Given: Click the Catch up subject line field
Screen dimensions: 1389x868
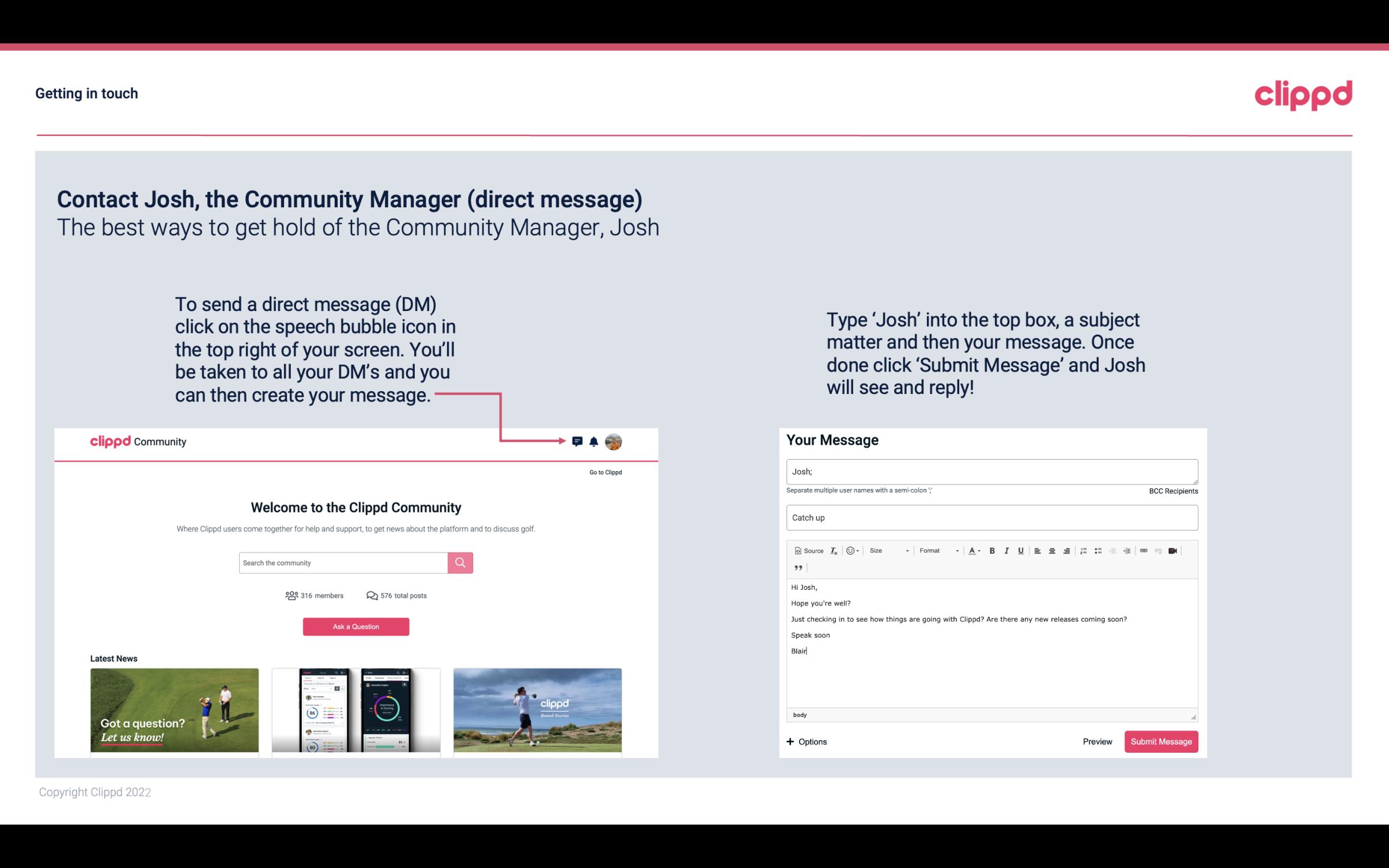Looking at the screenshot, I should (991, 517).
